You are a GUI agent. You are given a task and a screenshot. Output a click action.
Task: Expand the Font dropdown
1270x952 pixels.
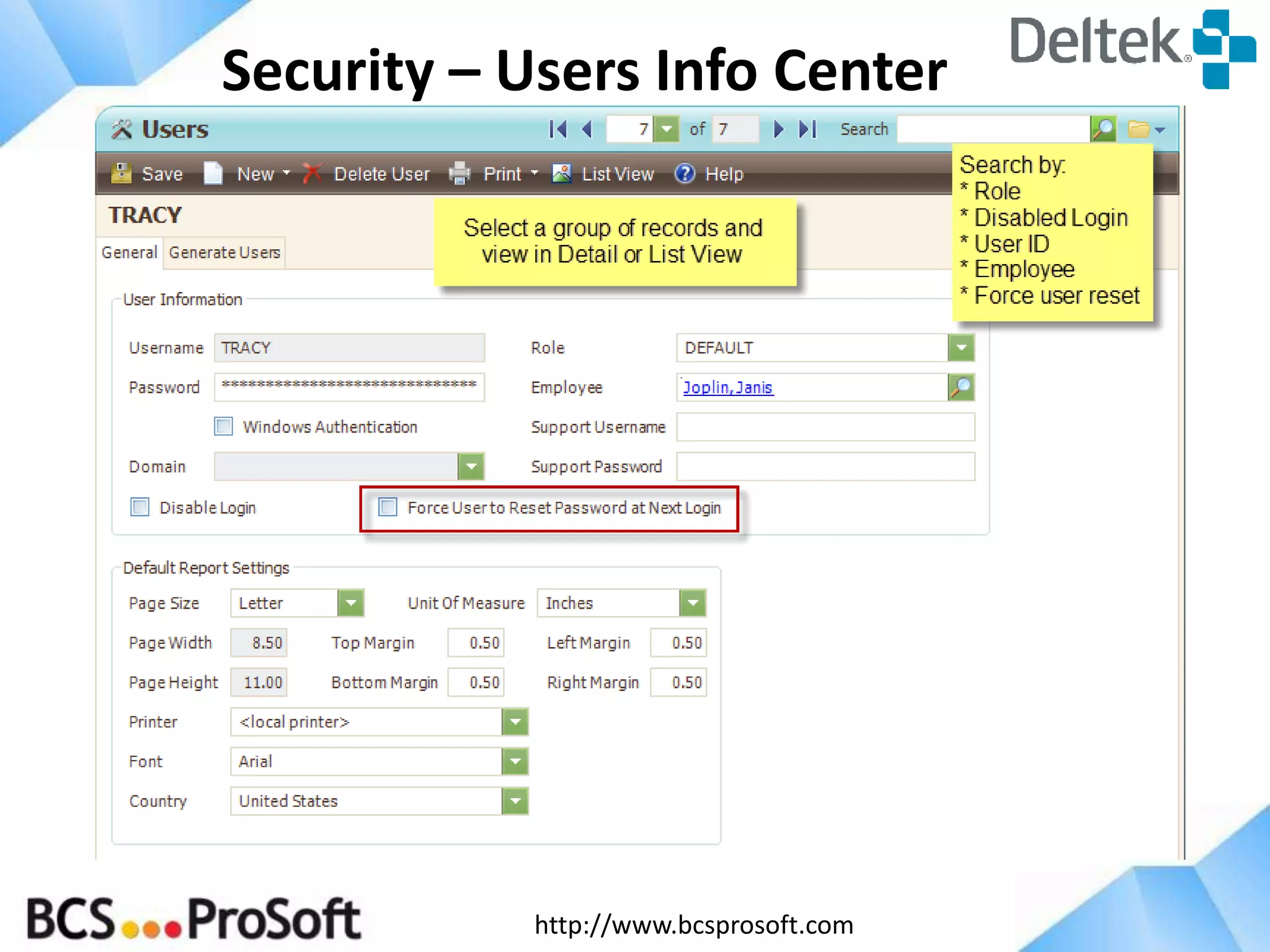coord(515,762)
